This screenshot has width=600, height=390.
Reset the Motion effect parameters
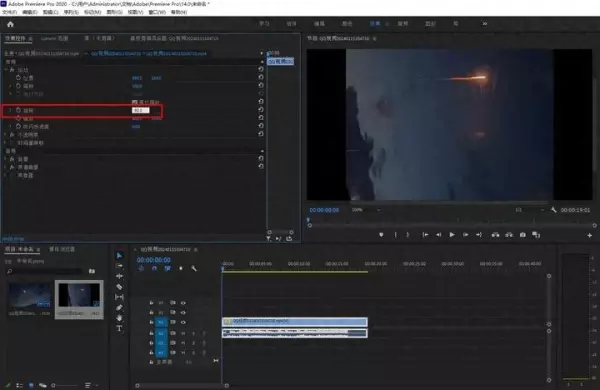pyautogui.click(x=261, y=69)
